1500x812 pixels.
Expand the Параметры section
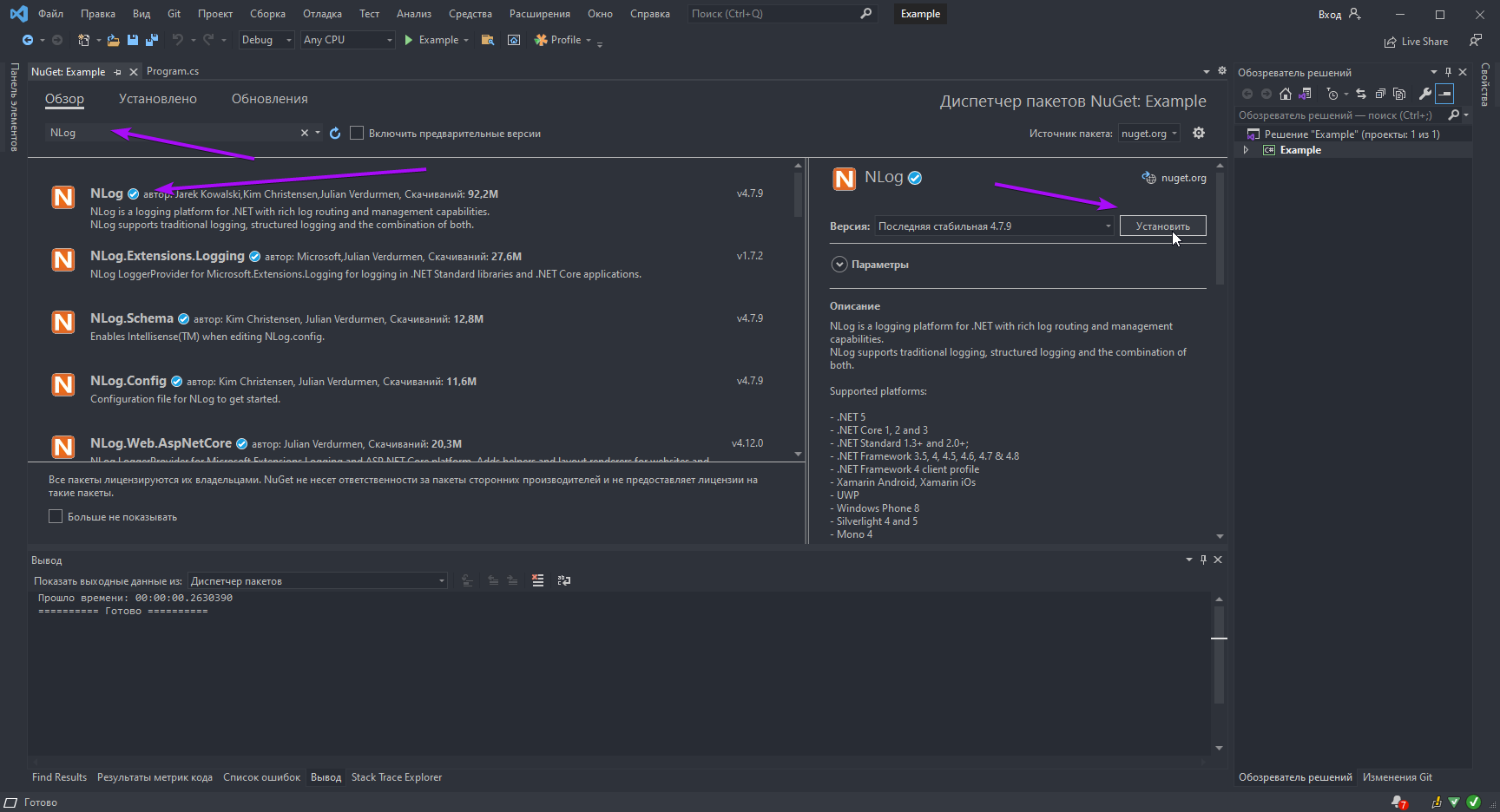point(839,265)
